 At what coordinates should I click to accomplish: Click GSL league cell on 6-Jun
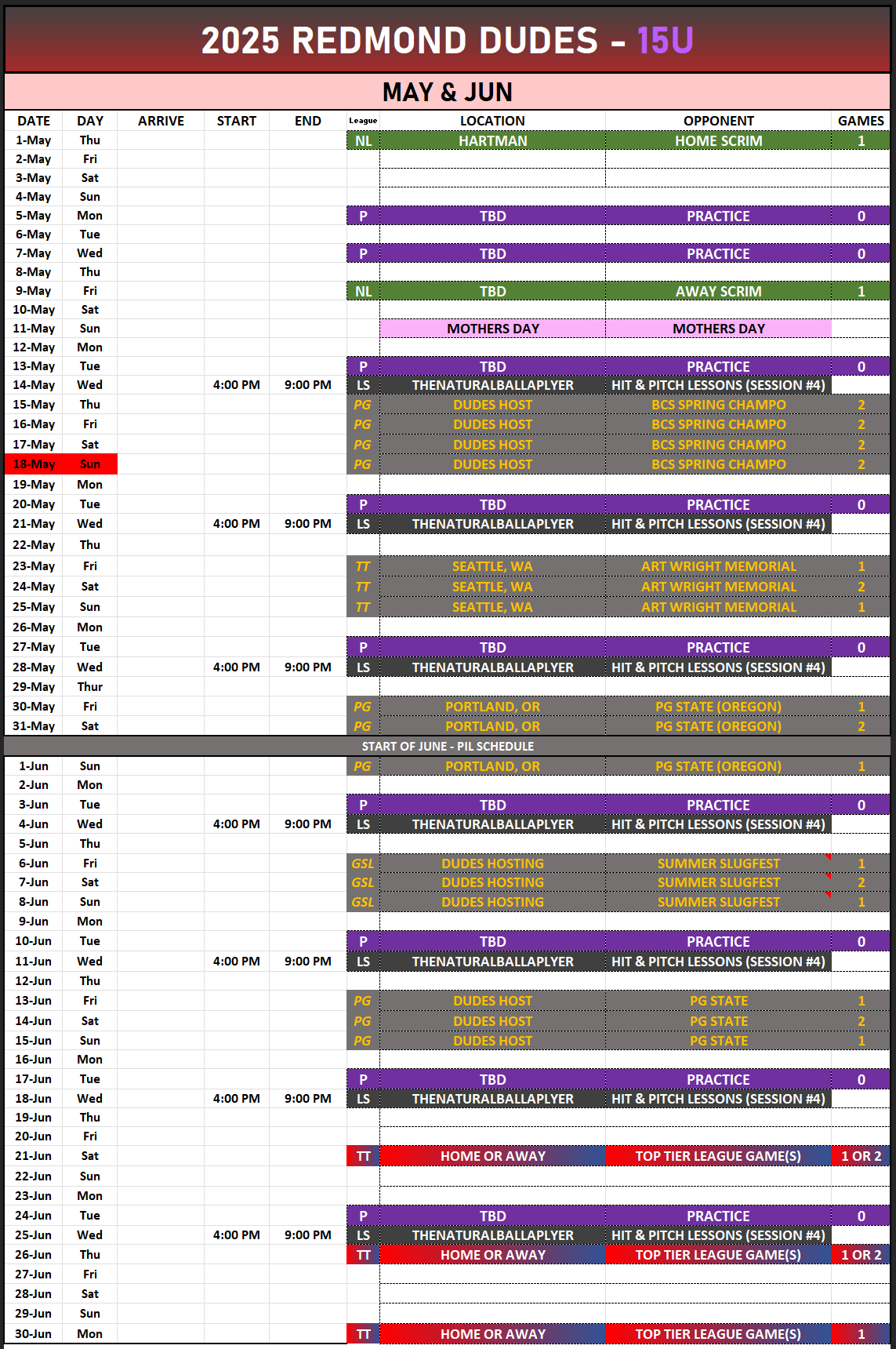tap(363, 864)
